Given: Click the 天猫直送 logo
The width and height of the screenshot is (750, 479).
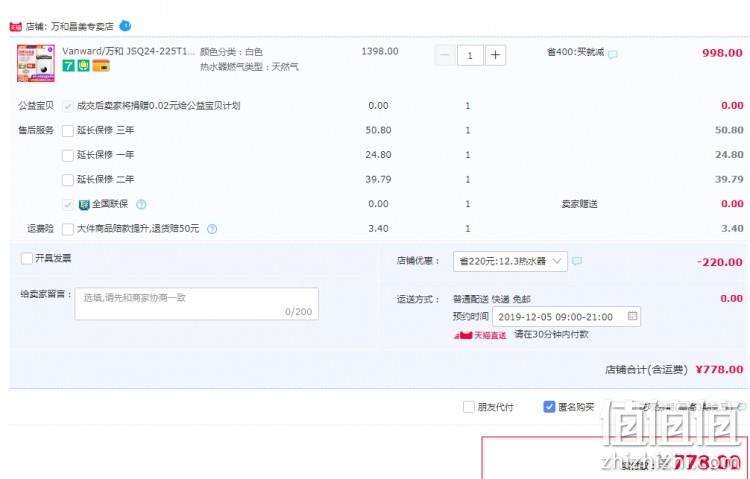Looking at the screenshot, I should tap(480, 335).
